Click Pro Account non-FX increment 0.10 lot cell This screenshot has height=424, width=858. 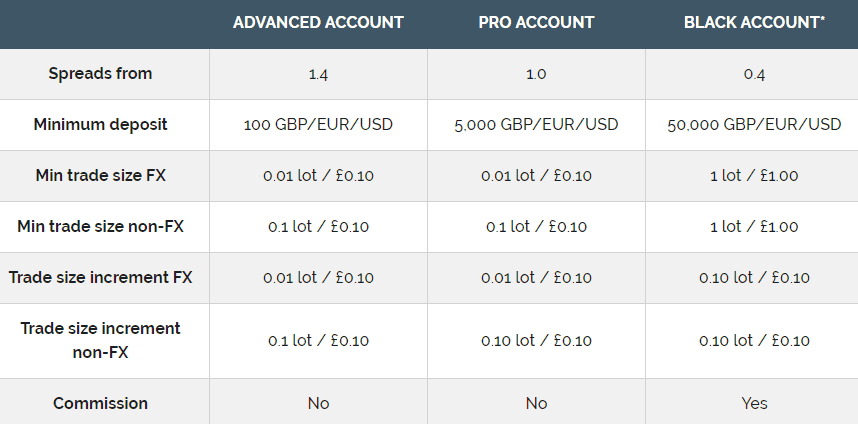pyautogui.click(x=536, y=341)
